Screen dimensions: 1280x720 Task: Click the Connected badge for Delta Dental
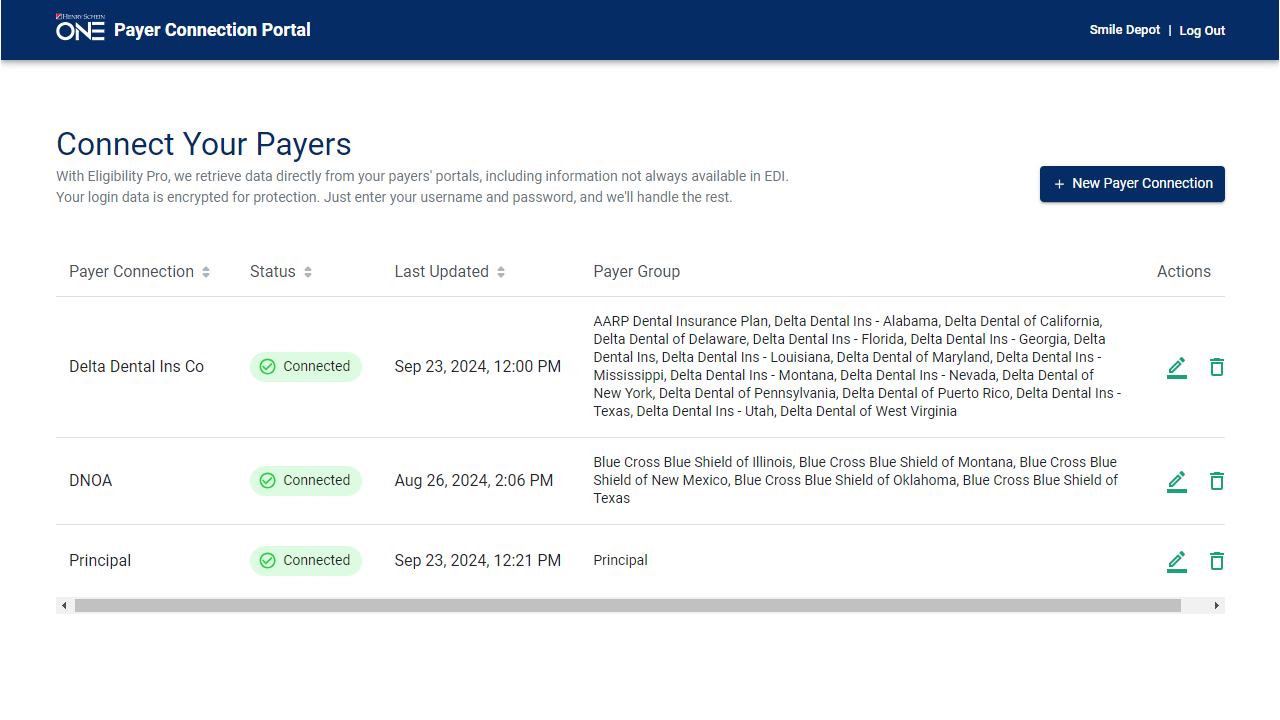coord(305,367)
